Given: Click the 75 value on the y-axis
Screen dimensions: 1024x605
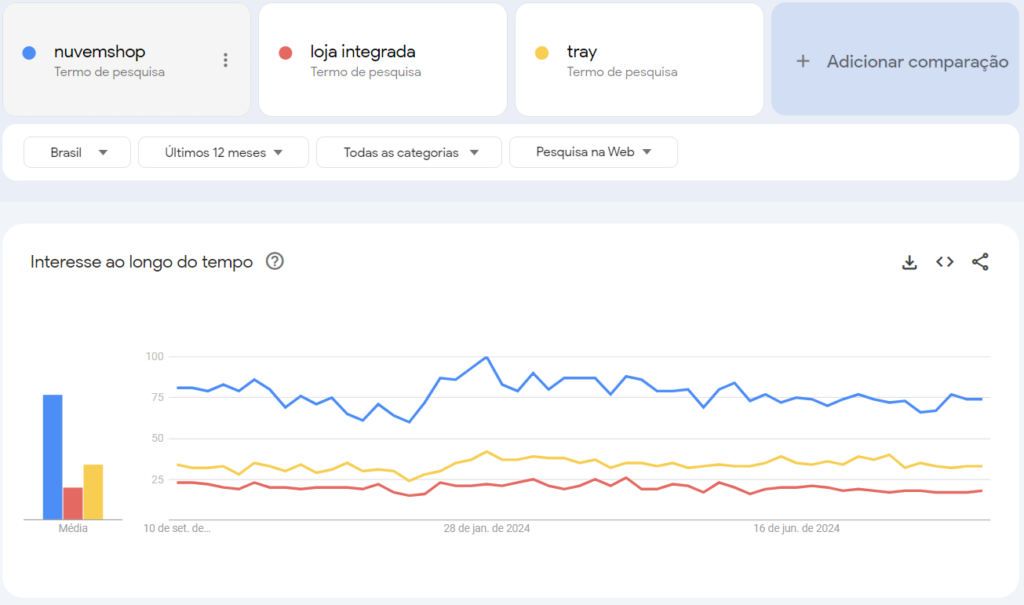Looking at the screenshot, I should point(157,397).
